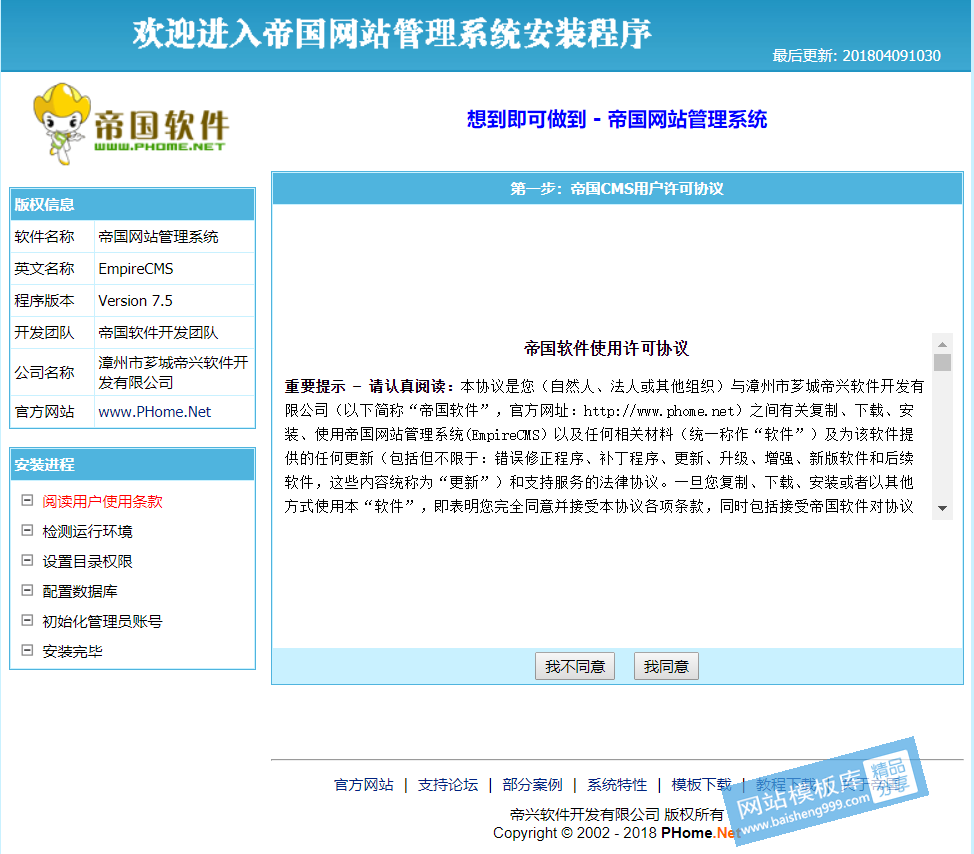Screen dimensions: 974x854
Task: Click the box icon beside 配置数据库
Action: pos(27,590)
